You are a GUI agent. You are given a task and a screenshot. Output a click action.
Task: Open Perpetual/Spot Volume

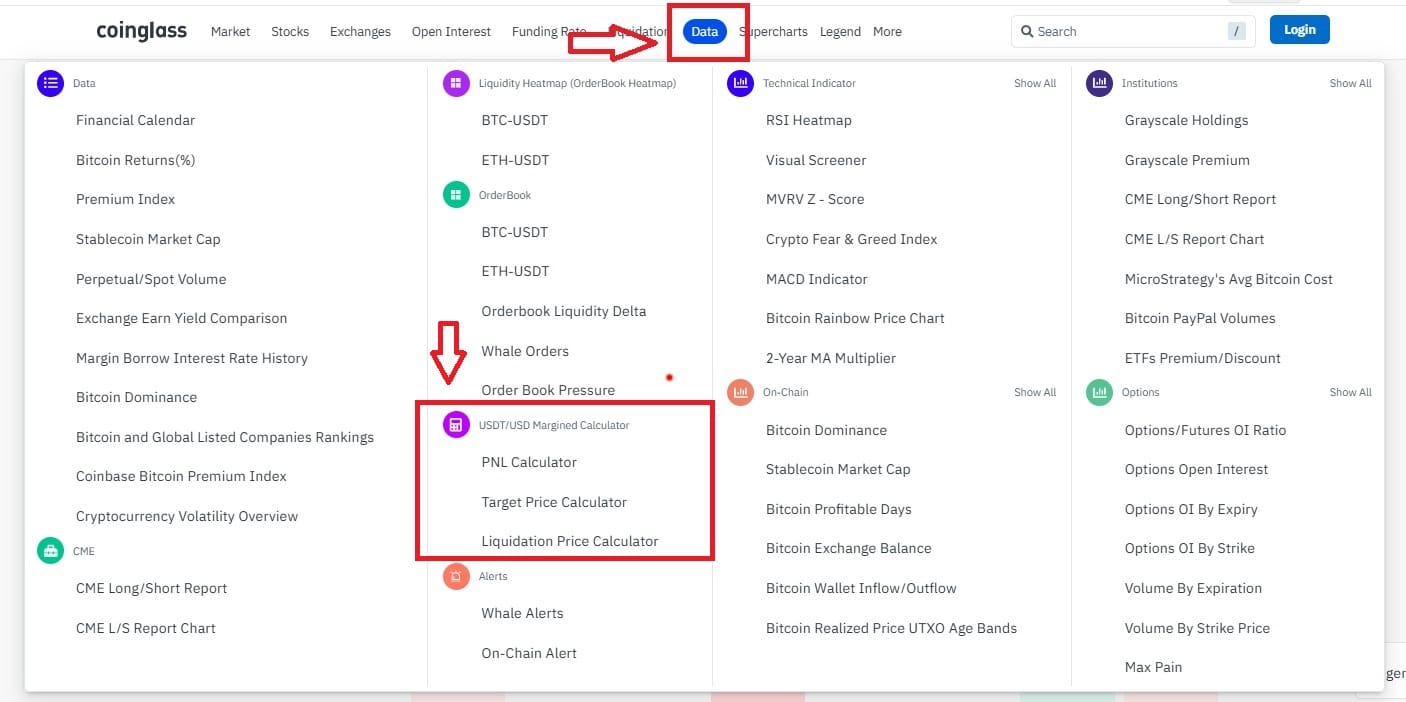(x=151, y=279)
